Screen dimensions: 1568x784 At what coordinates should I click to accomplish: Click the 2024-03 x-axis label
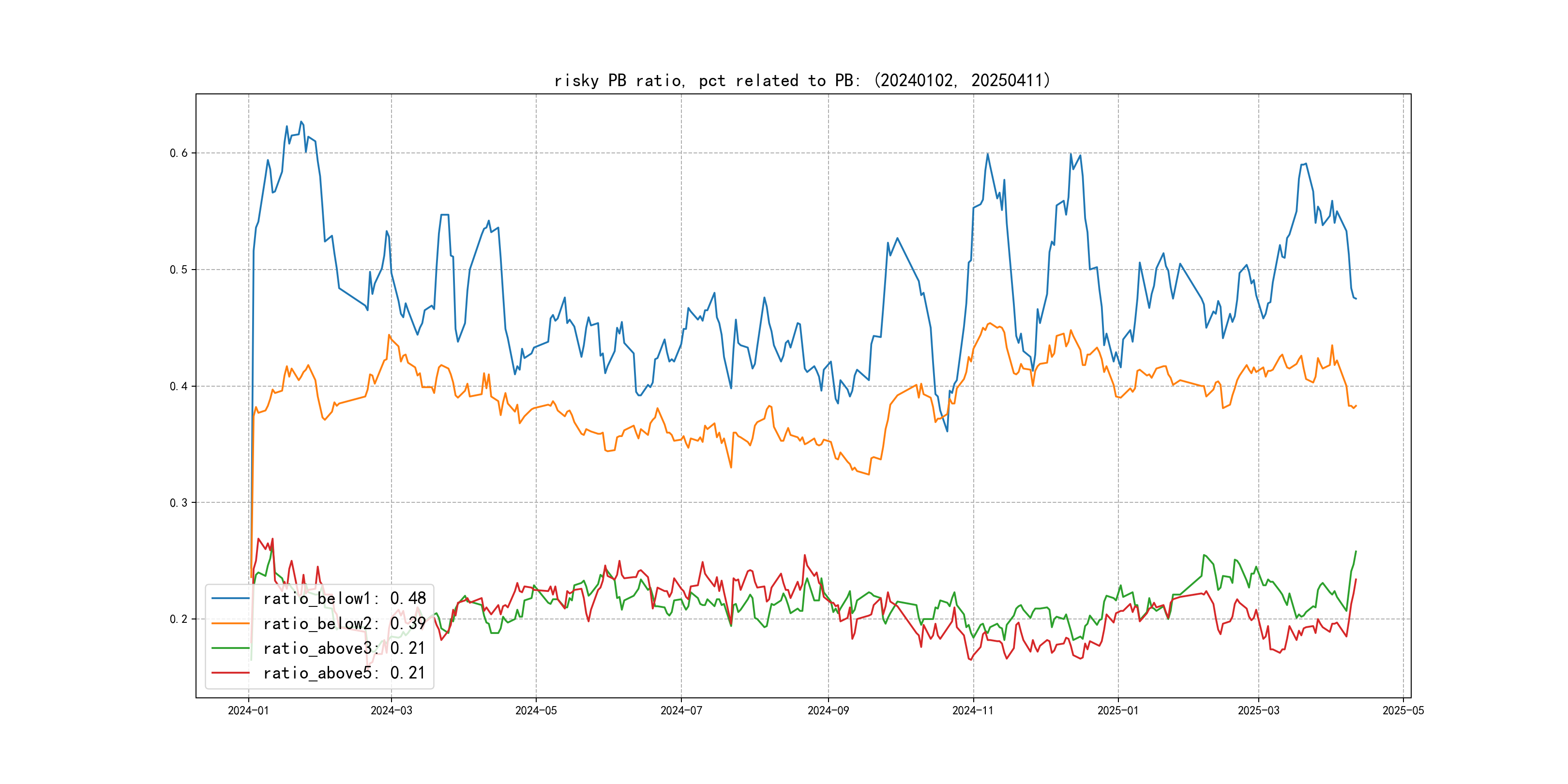[392, 710]
